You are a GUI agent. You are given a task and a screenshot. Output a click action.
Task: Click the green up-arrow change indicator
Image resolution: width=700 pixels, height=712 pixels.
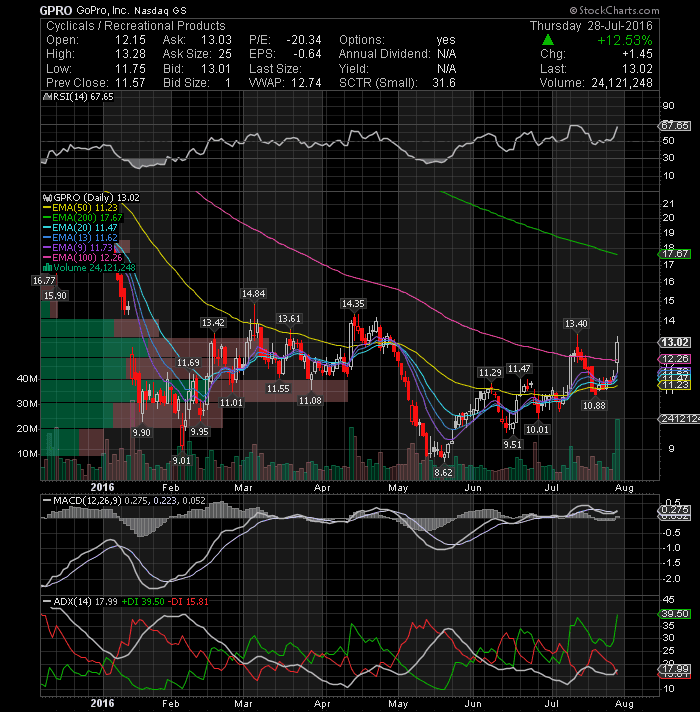coord(548,40)
